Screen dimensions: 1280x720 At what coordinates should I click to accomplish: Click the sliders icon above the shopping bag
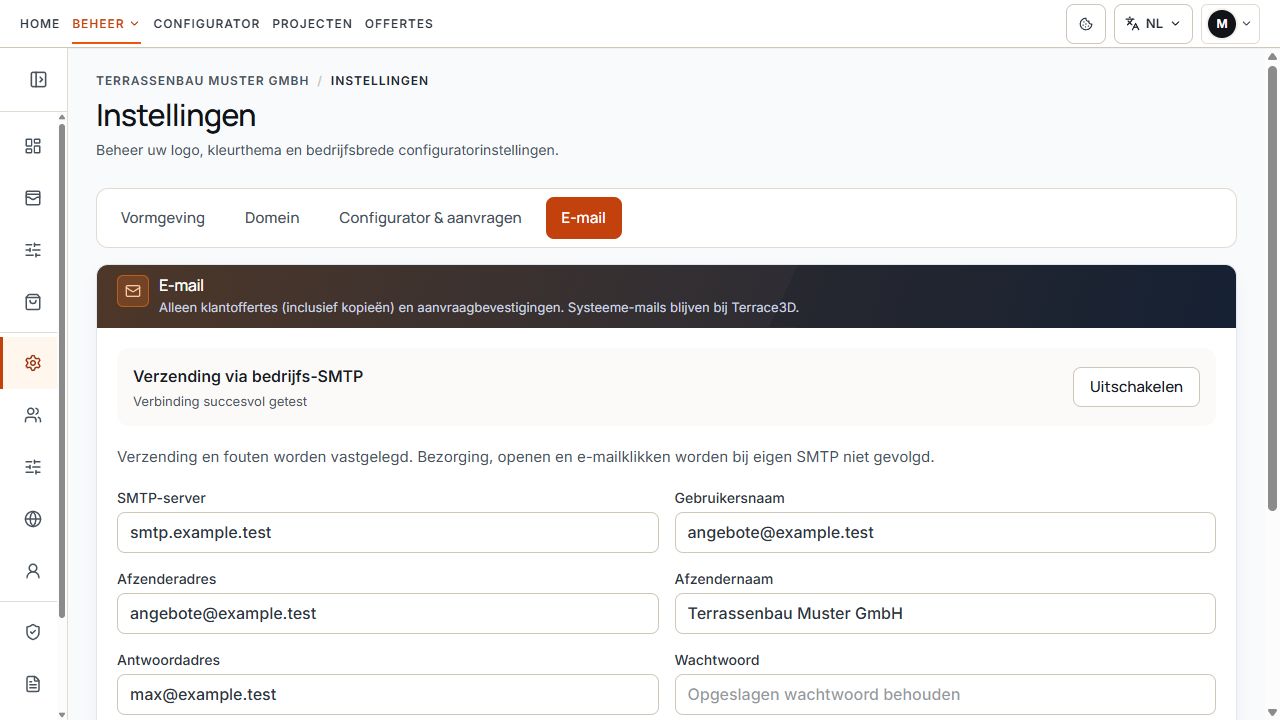tap(33, 250)
